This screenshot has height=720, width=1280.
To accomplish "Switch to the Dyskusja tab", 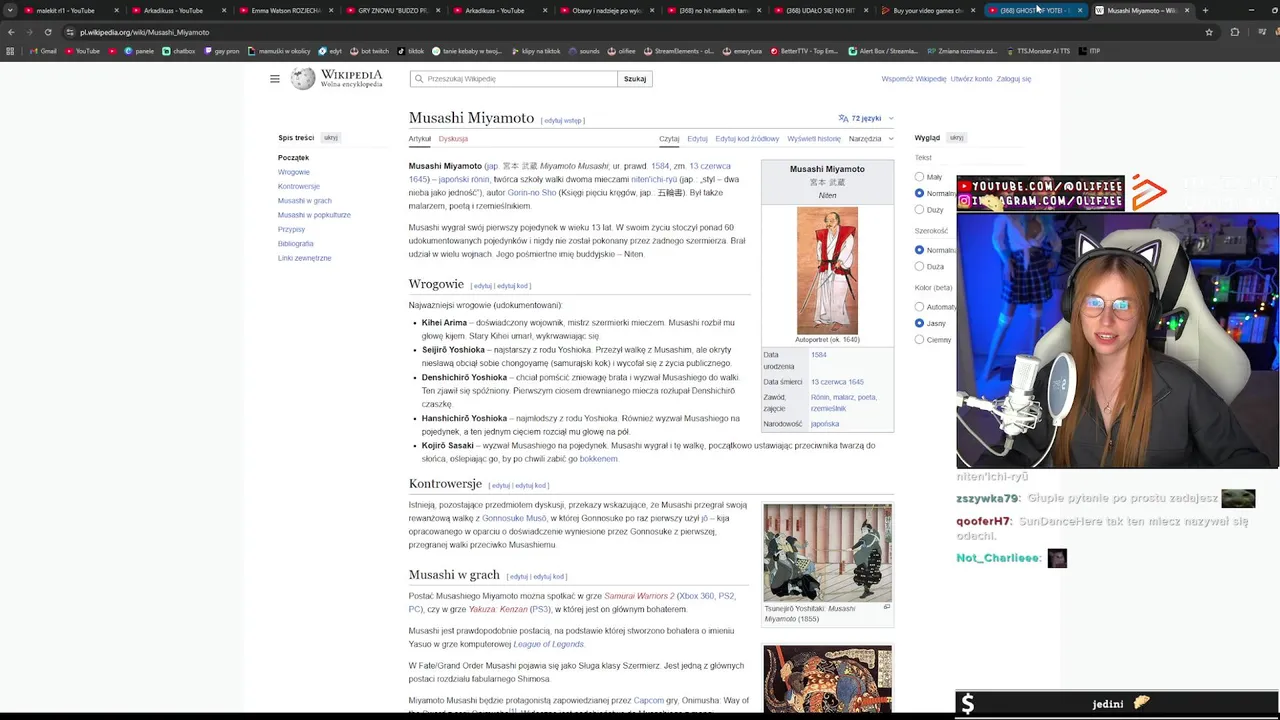I will pos(453,139).
